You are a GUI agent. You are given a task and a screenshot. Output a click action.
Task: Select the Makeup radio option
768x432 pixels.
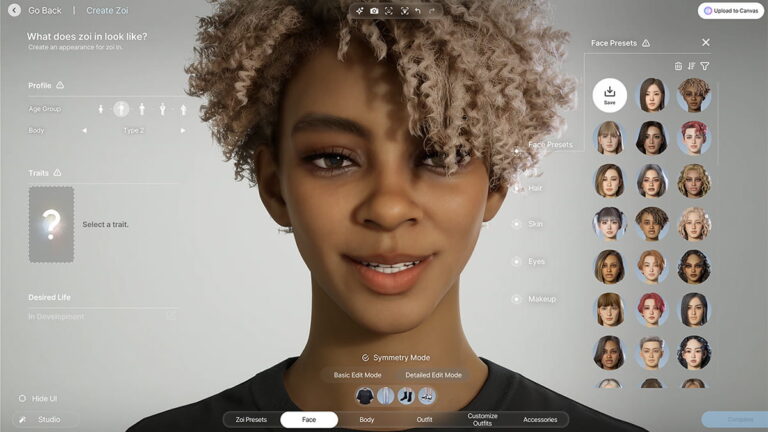tap(516, 299)
